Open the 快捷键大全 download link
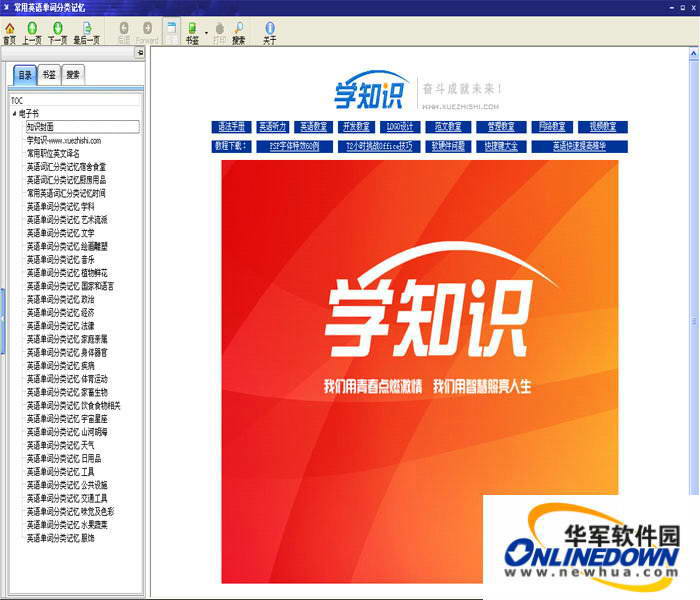 pos(501,146)
